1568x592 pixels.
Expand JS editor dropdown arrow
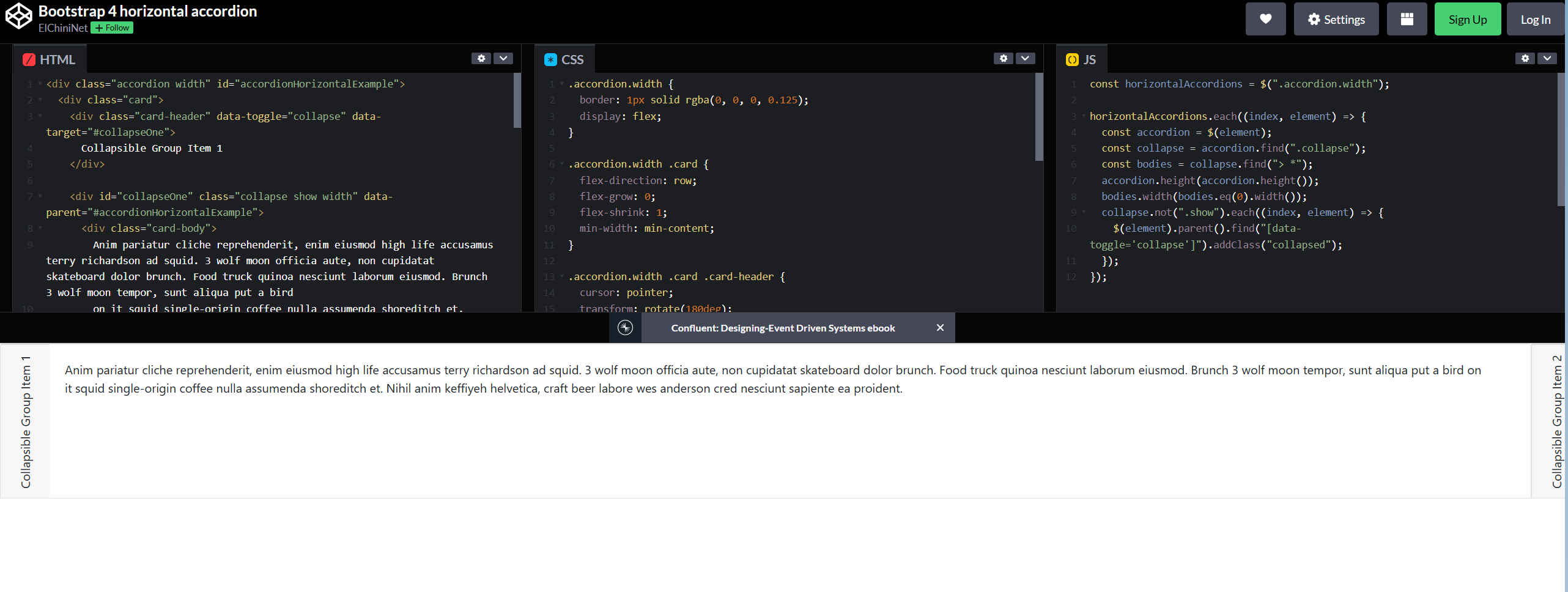pos(1547,58)
